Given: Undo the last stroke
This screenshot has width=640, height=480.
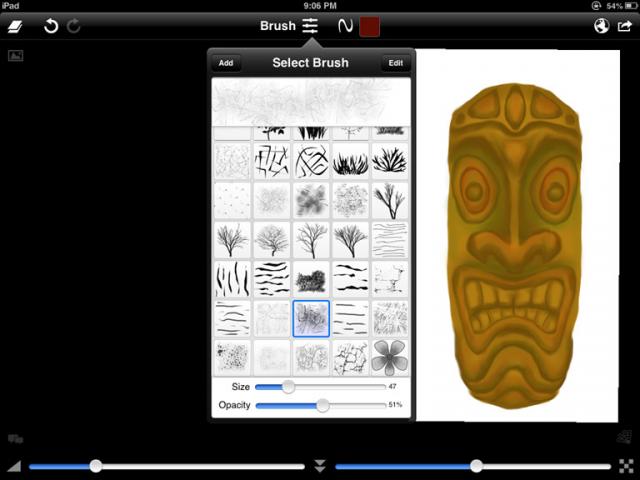Looking at the screenshot, I should [51, 26].
